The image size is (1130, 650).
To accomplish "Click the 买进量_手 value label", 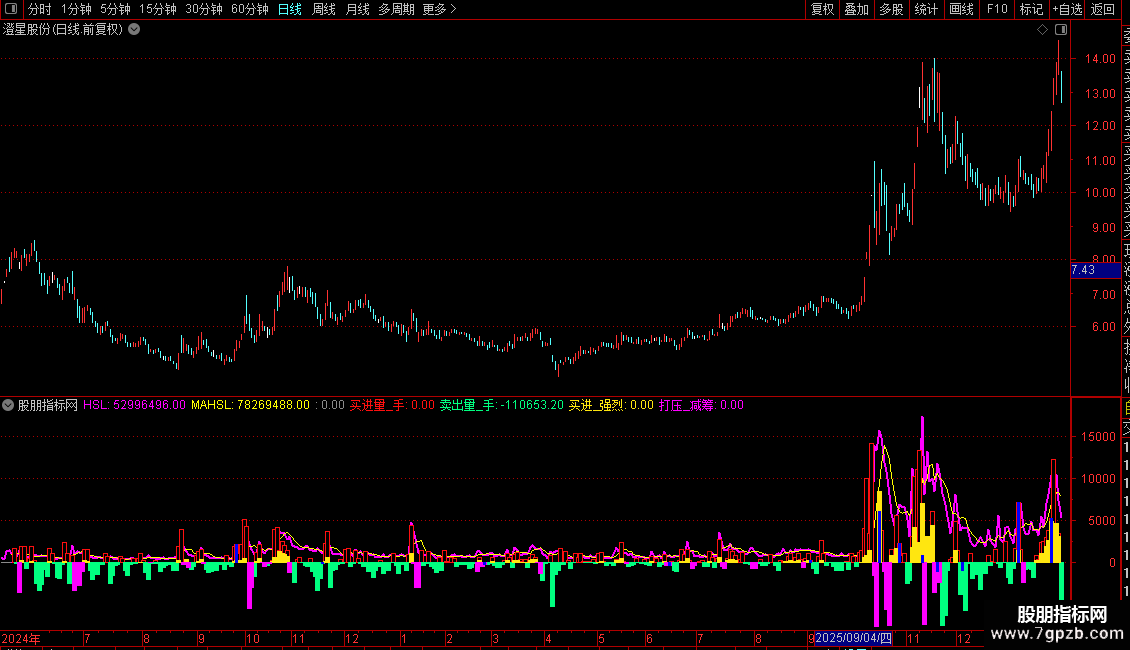I will coord(392,405).
